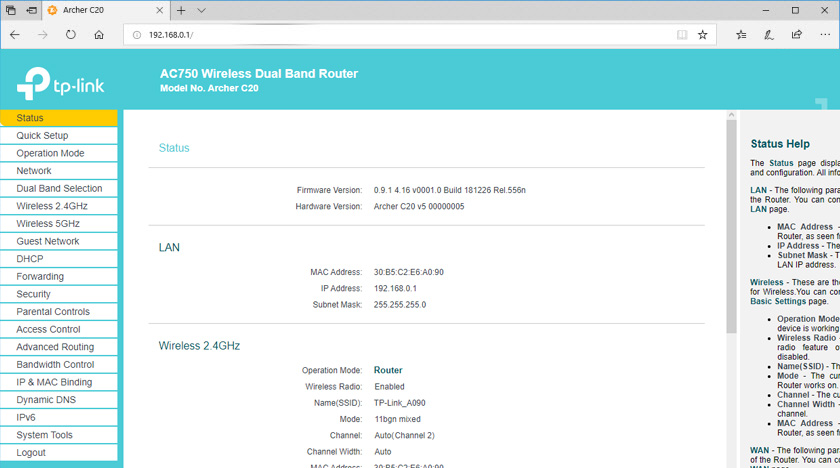The width and height of the screenshot is (840, 468).
Task: Click Wireless Radio Enabled value
Action: 389,387
